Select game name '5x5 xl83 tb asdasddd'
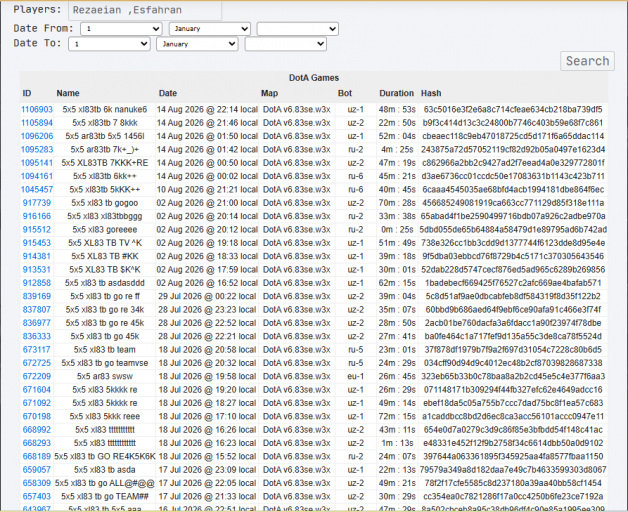Viewport: 628px width, 512px height. click(x=105, y=283)
